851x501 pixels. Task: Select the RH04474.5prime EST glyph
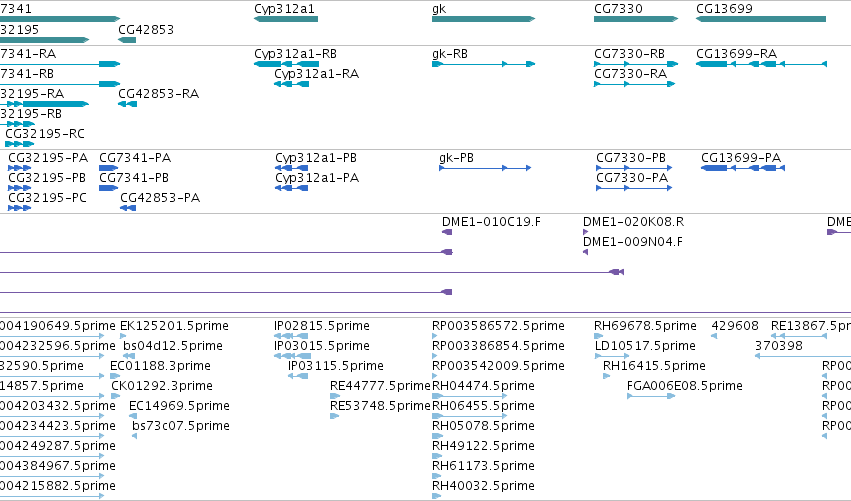point(469,396)
